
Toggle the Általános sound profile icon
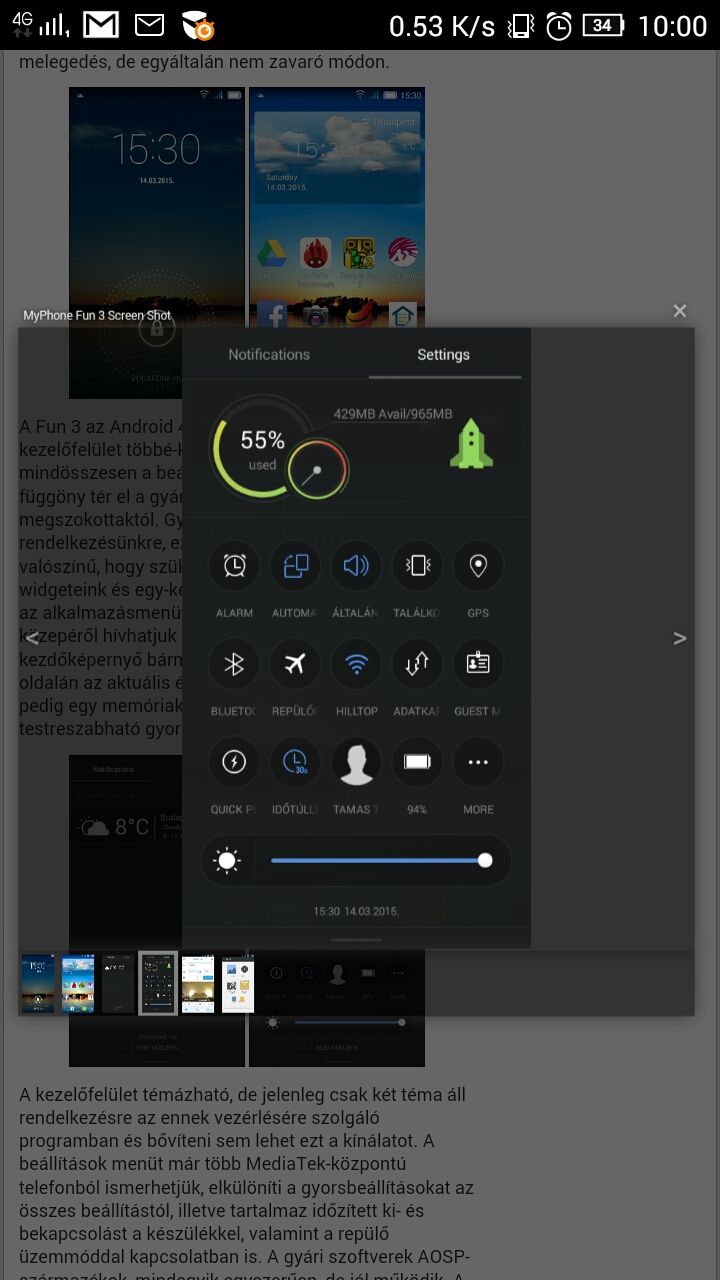pyautogui.click(x=356, y=566)
